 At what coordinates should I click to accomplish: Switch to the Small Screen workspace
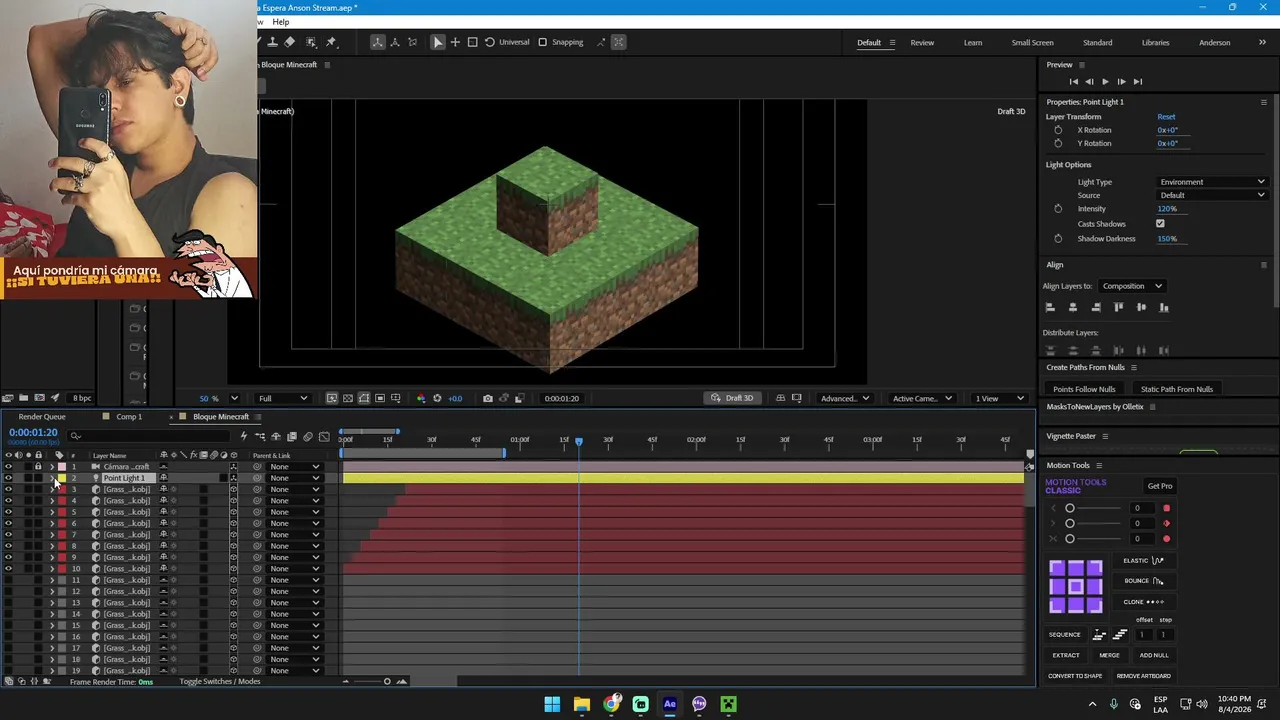tap(1032, 43)
